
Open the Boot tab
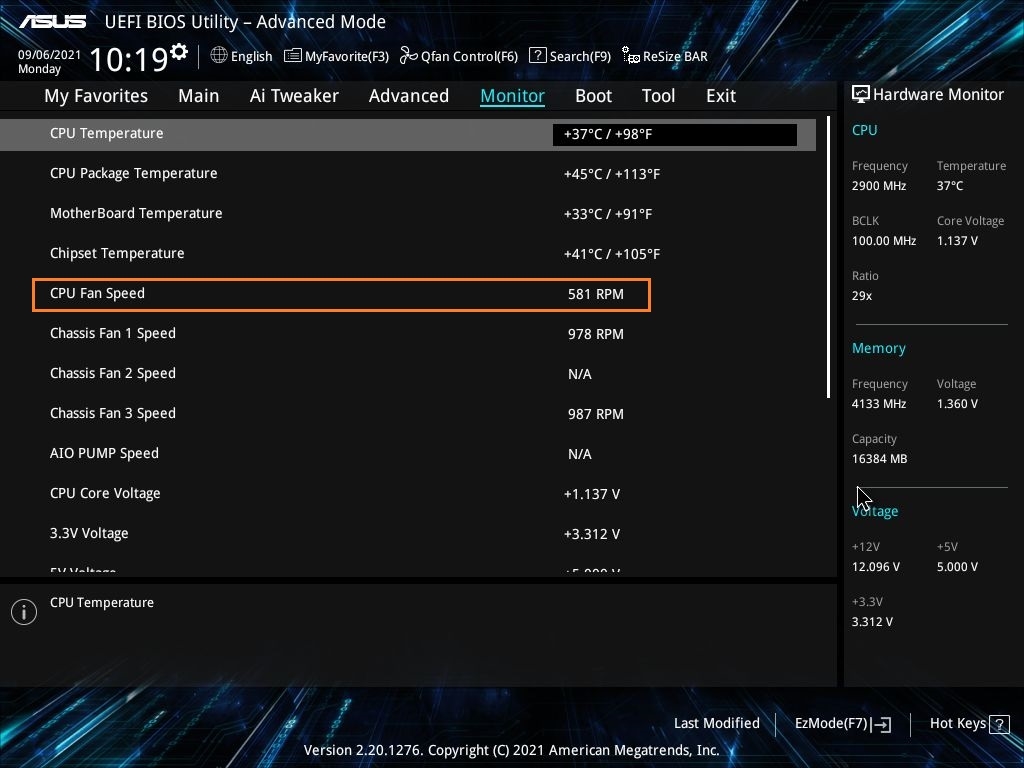pyautogui.click(x=594, y=96)
